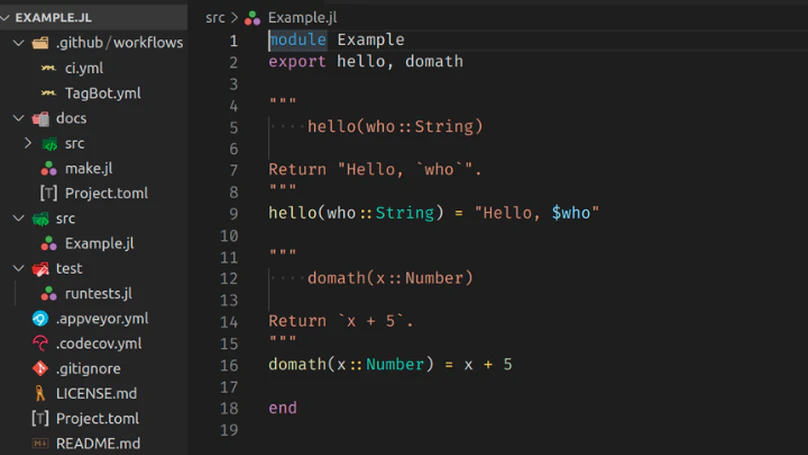Open the .appveyor.yml file
The height and width of the screenshot is (455, 808).
(102, 318)
